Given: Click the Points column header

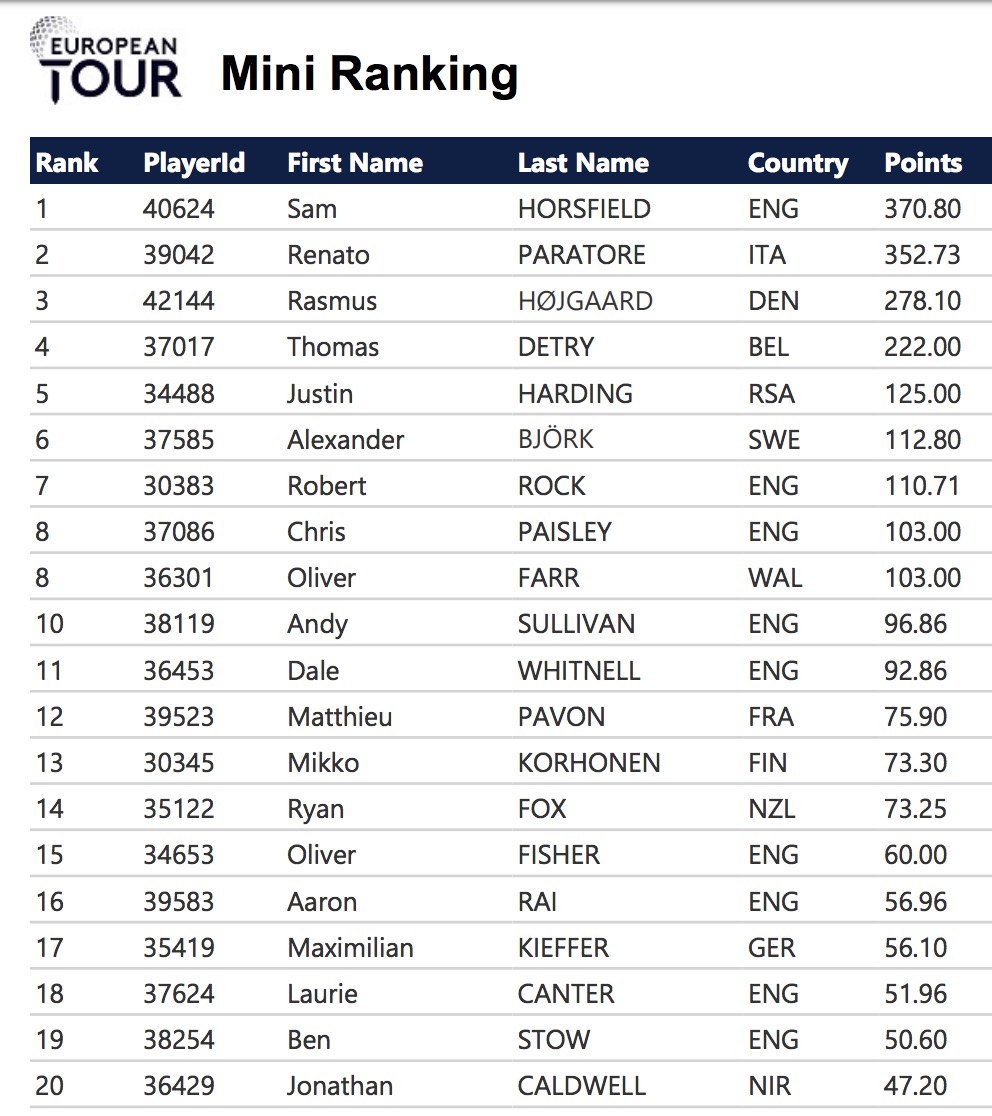Looking at the screenshot, I should [x=923, y=163].
